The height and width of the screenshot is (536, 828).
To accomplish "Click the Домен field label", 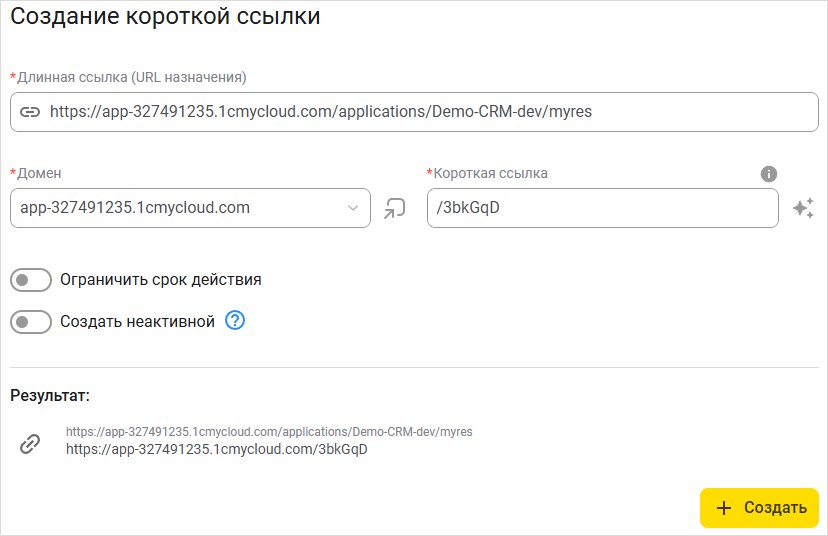I will click(39, 173).
